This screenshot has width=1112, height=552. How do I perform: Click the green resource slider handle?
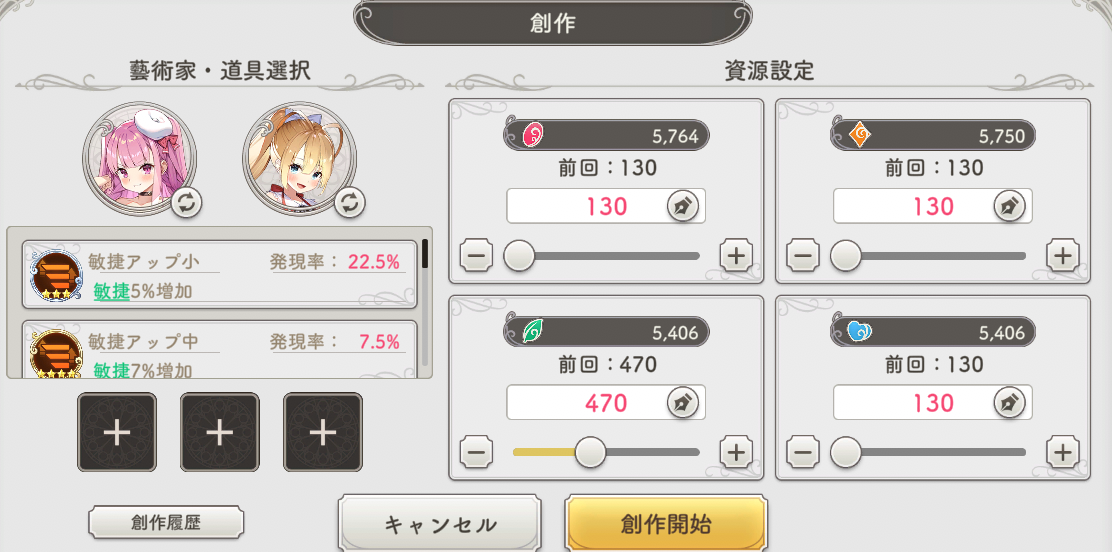(590, 452)
